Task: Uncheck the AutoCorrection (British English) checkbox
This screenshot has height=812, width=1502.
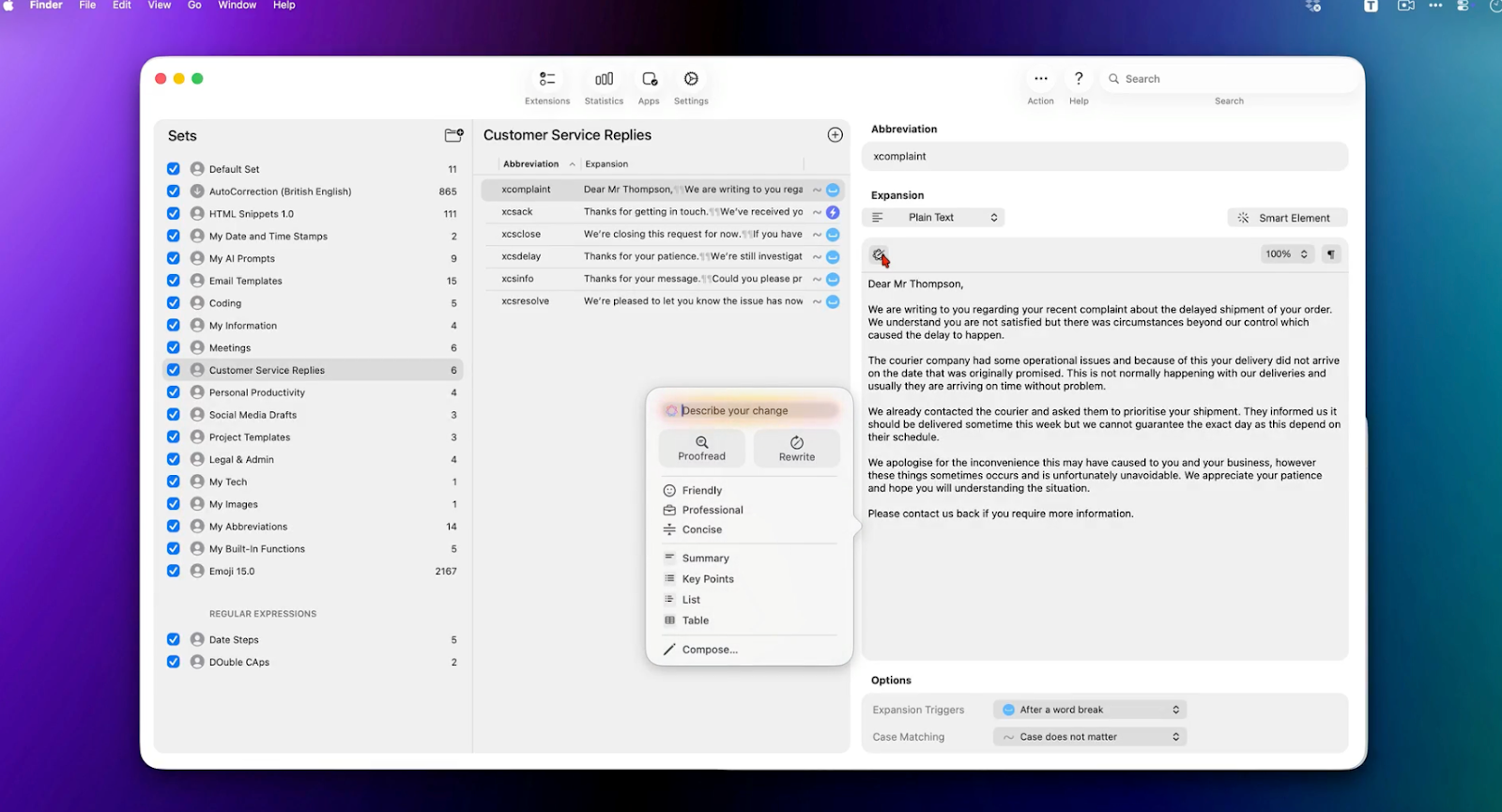Action: click(174, 192)
